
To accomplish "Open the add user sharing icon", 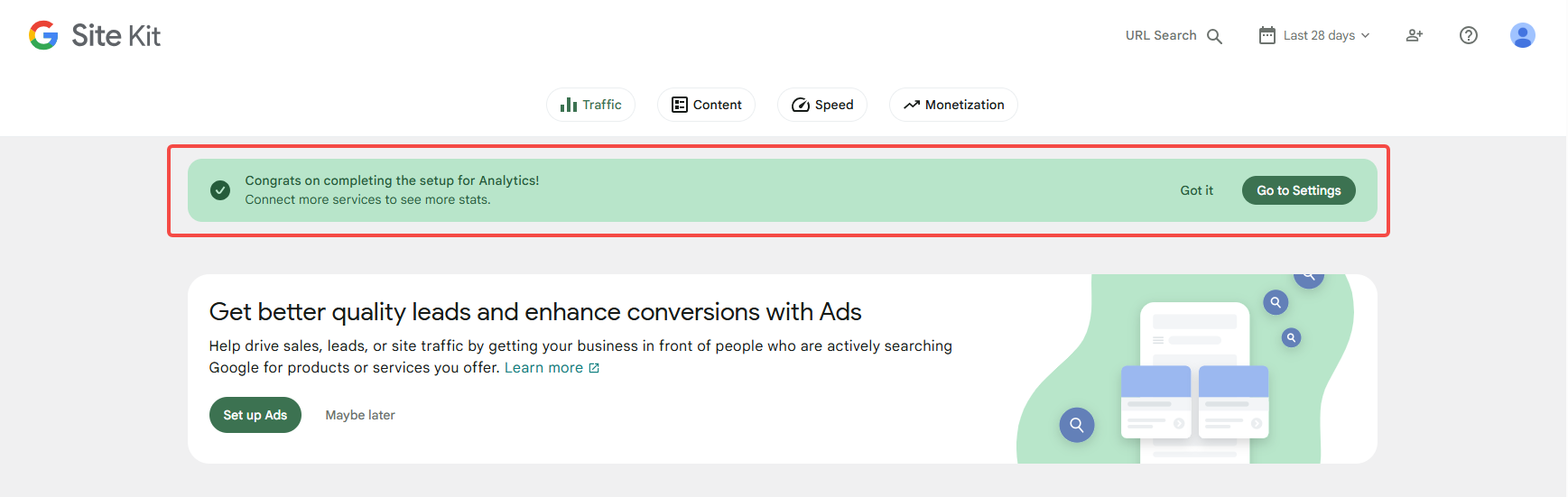I will coord(1415,35).
